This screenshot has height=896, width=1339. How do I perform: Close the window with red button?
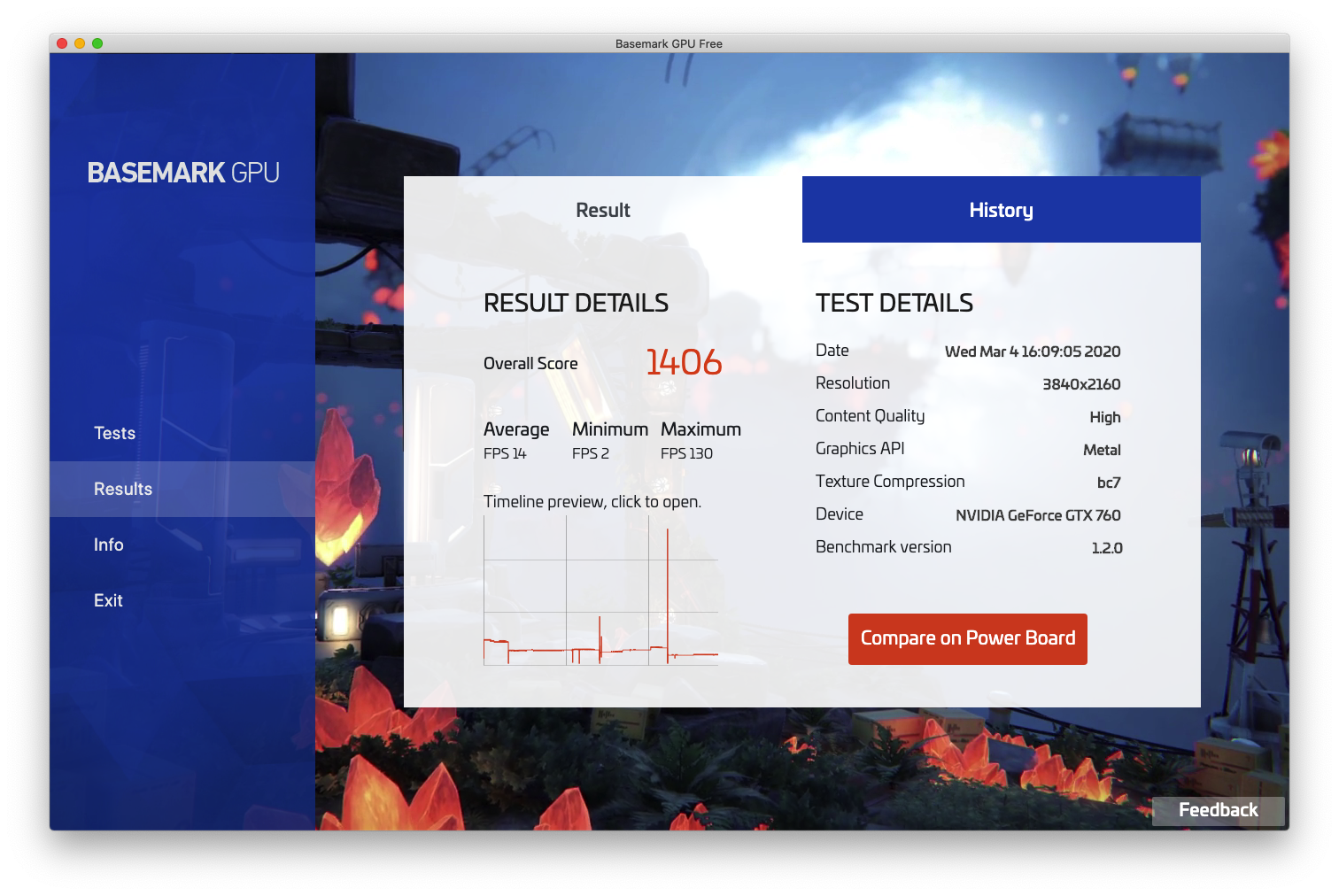62,43
